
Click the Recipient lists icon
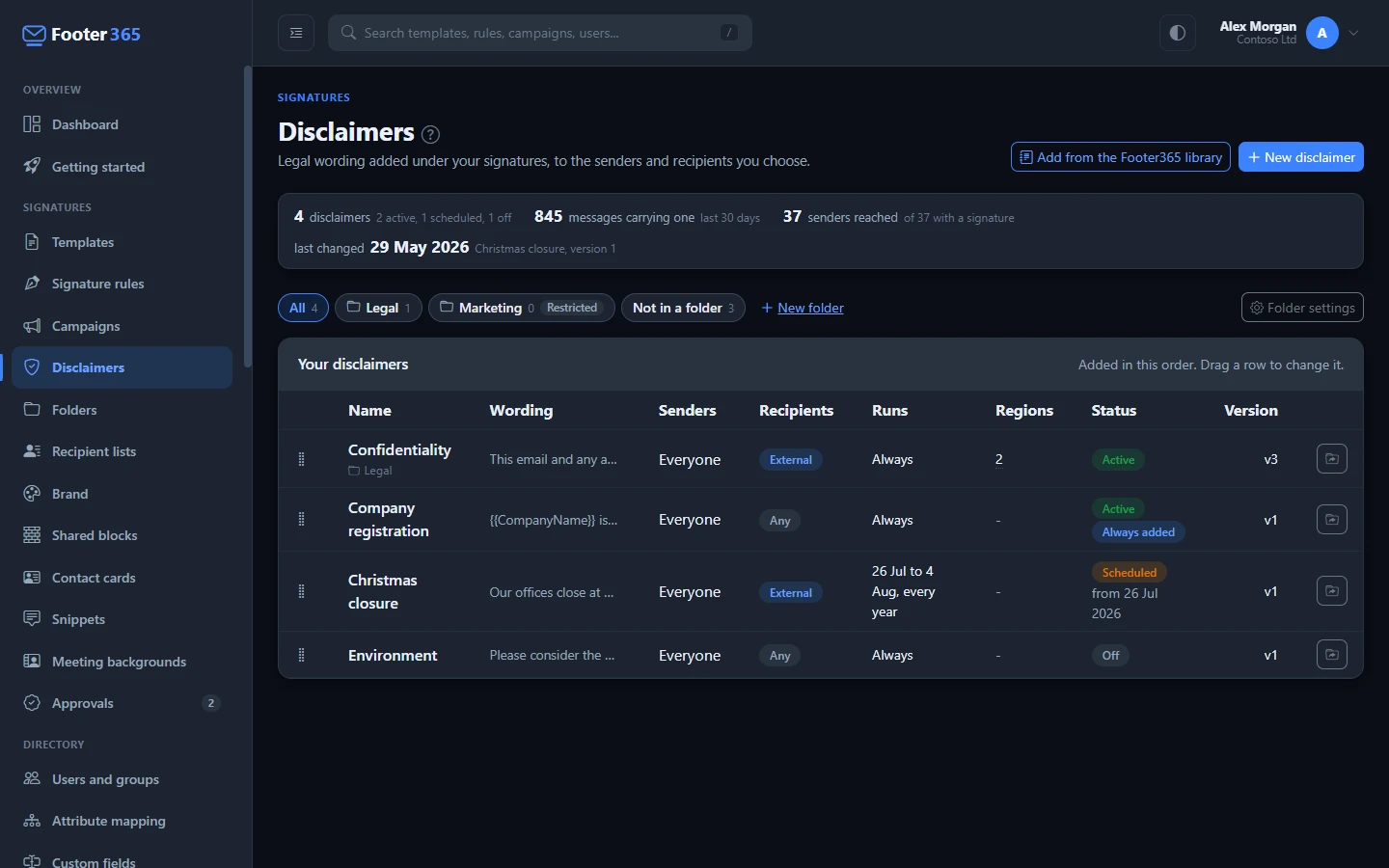pyautogui.click(x=32, y=451)
